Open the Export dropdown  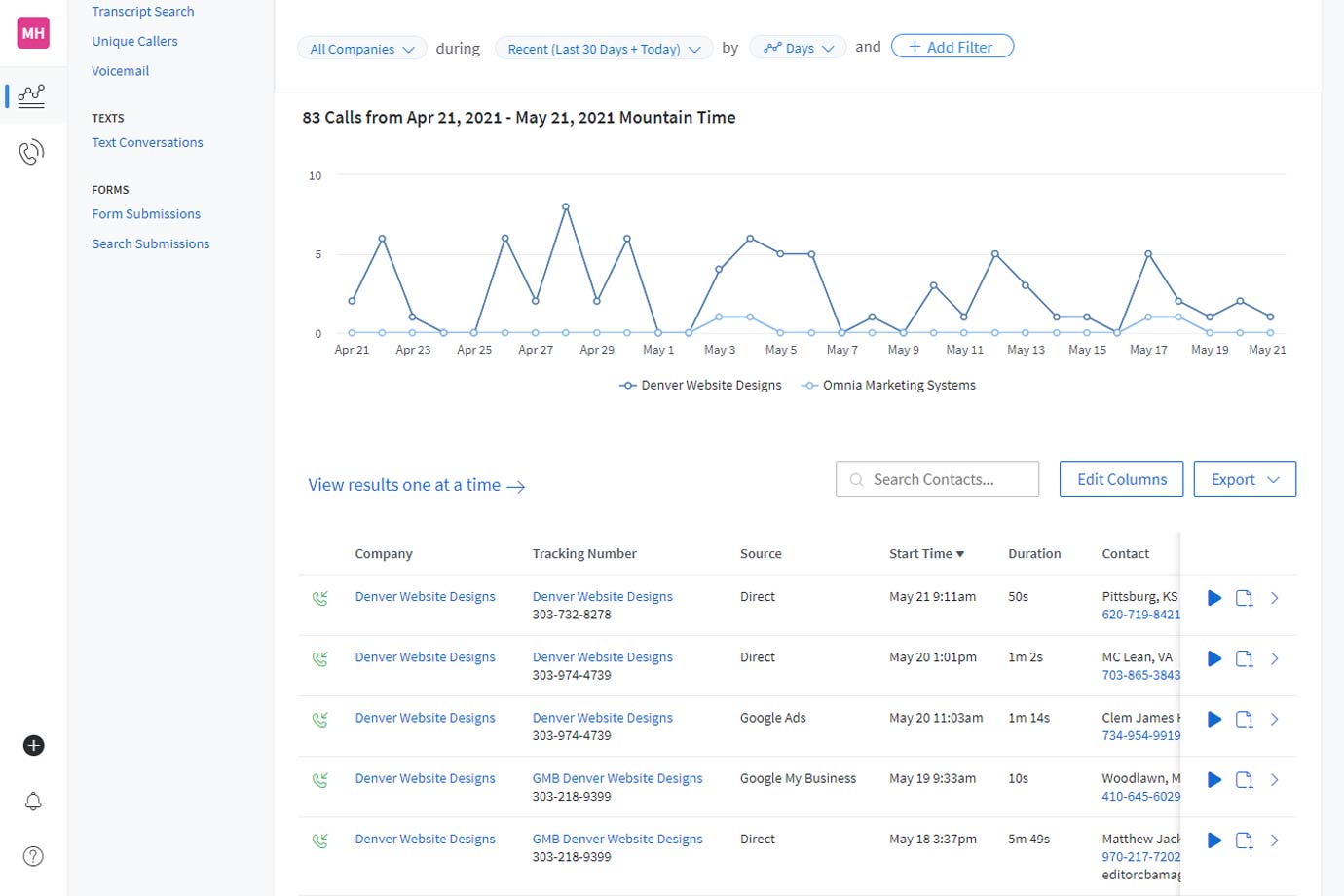click(x=1245, y=479)
